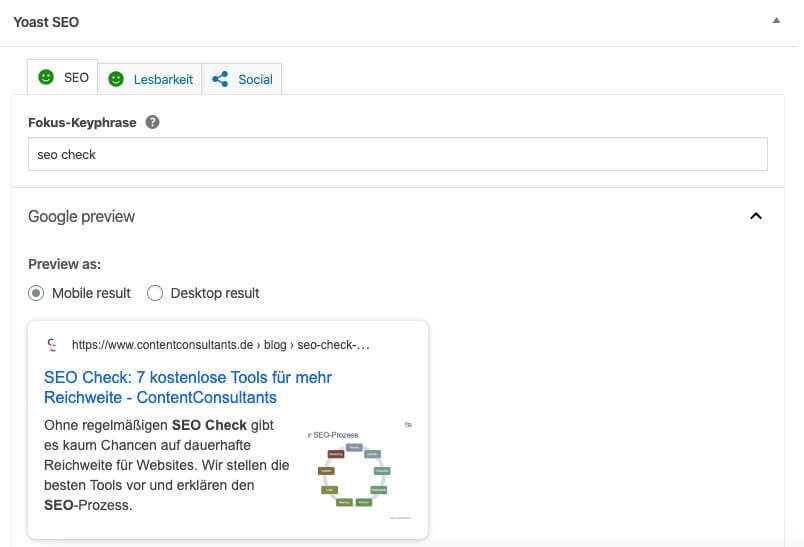Switch to the Social tab

(242, 79)
